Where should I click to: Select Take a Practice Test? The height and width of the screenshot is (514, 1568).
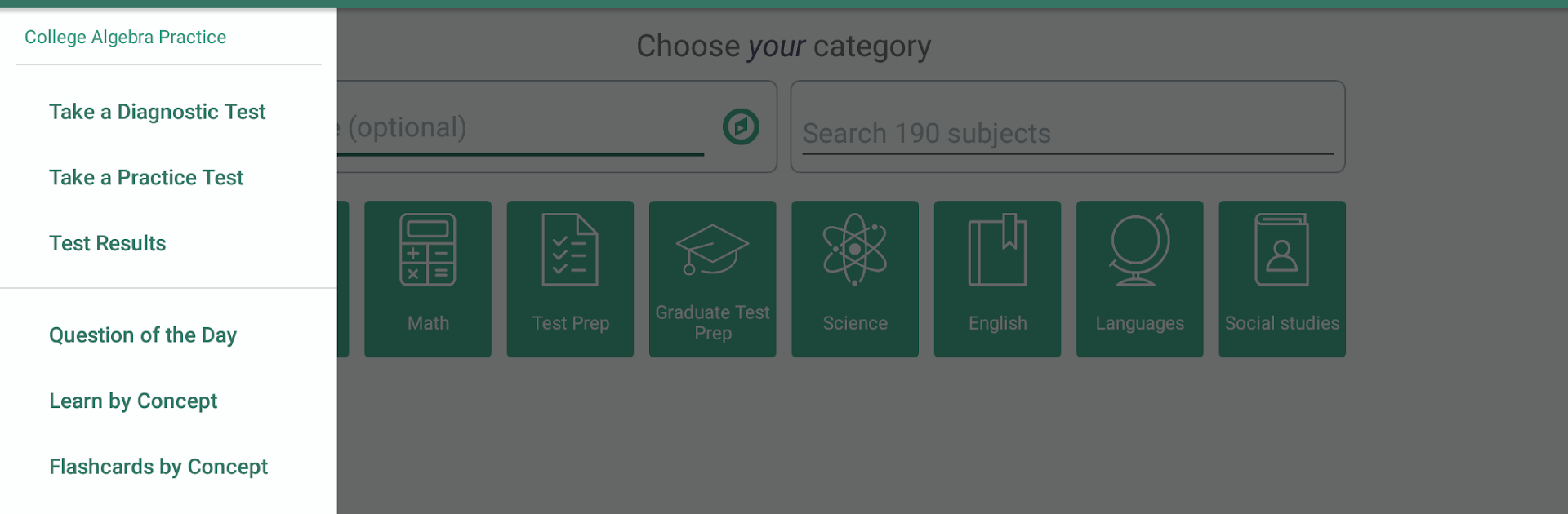(146, 178)
